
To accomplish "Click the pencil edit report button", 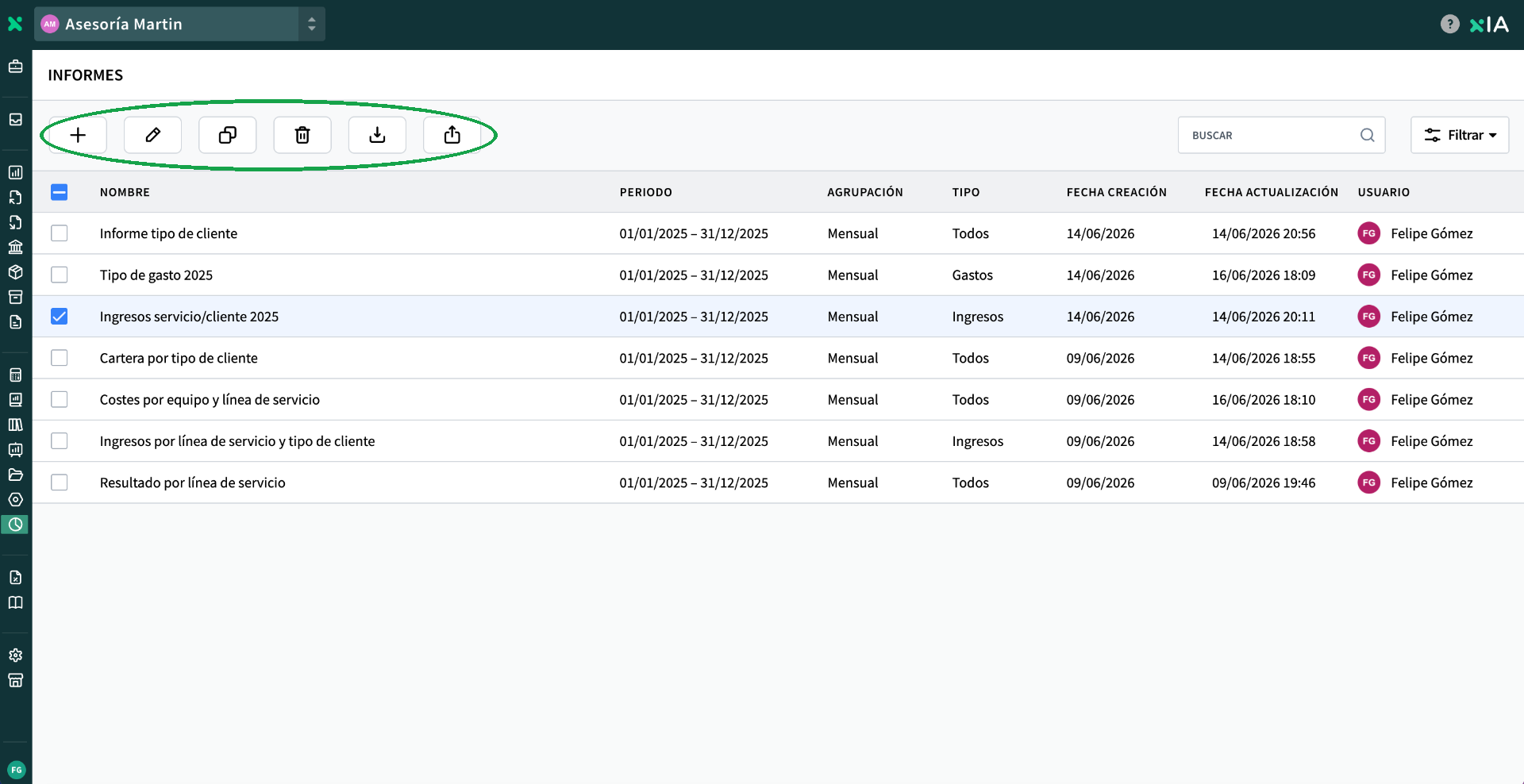I will (152, 135).
